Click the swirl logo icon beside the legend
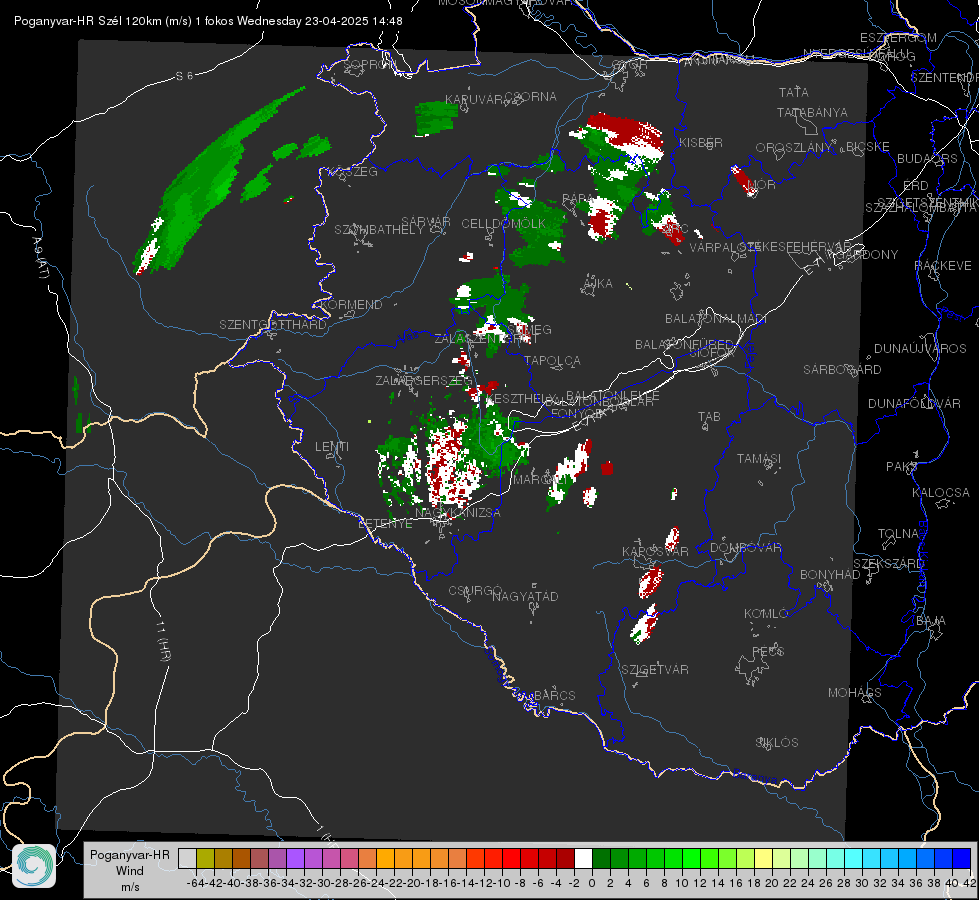The height and width of the screenshot is (900, 979). click(34, 866)
